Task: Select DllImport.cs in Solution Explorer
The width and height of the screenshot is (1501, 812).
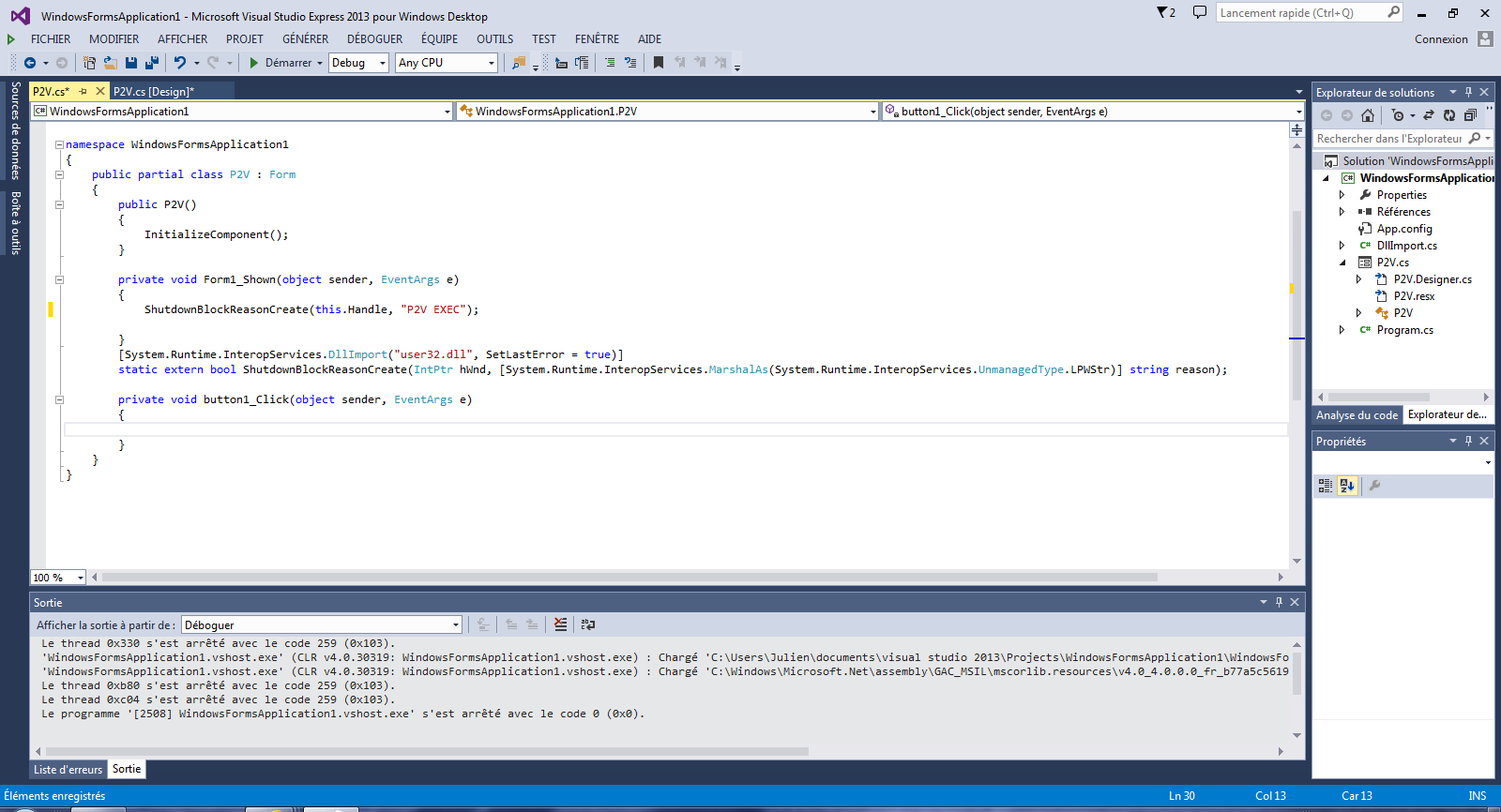Action: point(1406,246)
